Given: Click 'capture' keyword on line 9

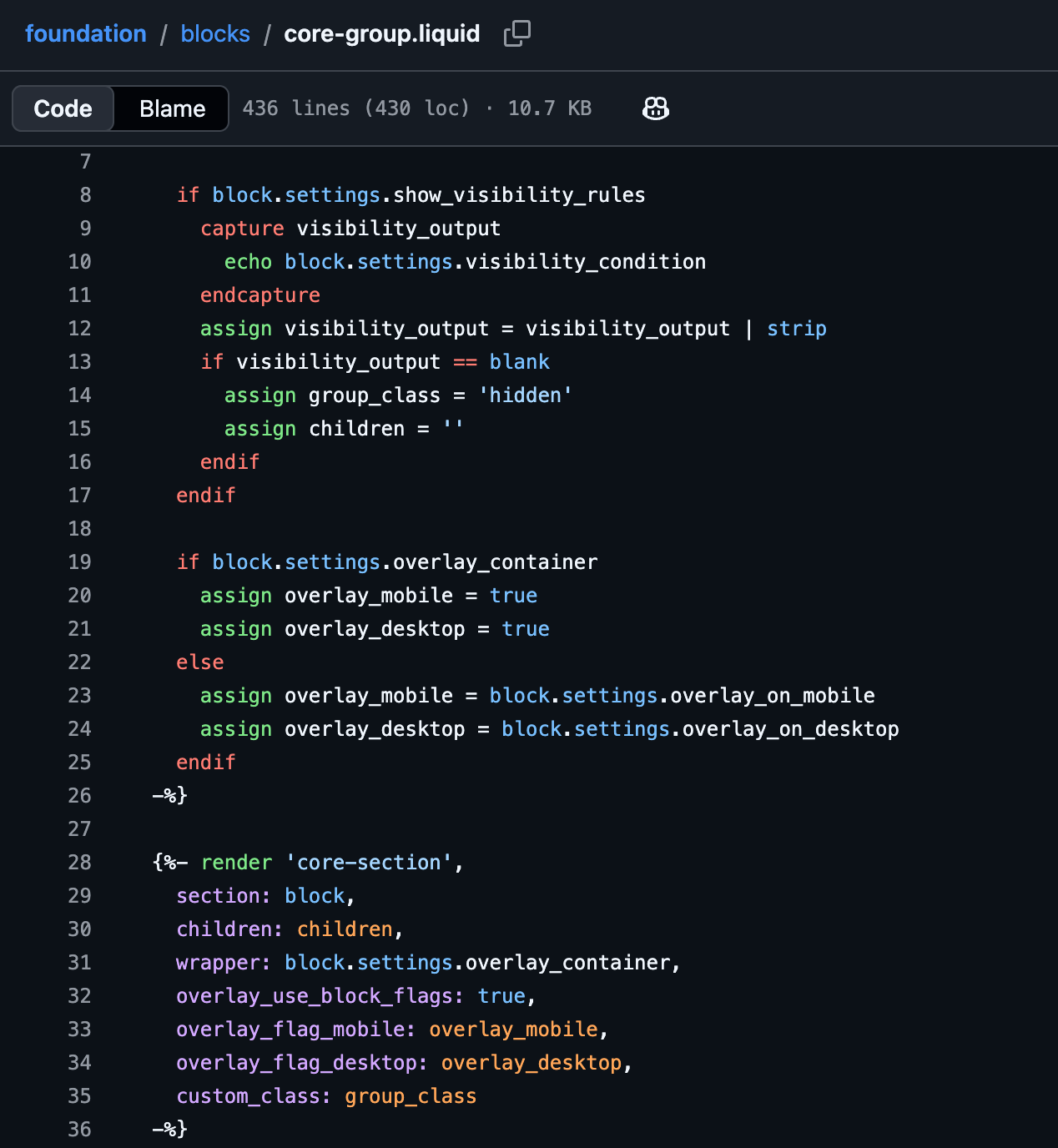Looking at the screenshot, I should (x=242, y=229).
